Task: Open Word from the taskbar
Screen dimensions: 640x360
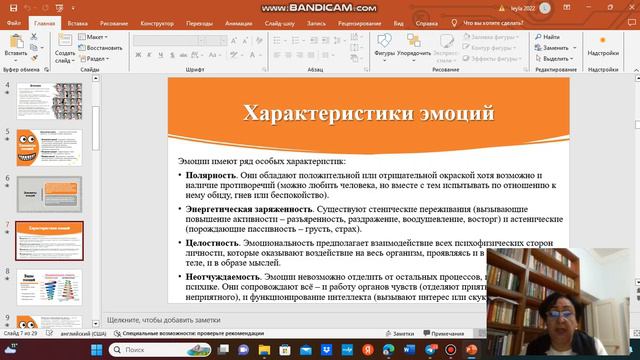Action: (409, 350)
